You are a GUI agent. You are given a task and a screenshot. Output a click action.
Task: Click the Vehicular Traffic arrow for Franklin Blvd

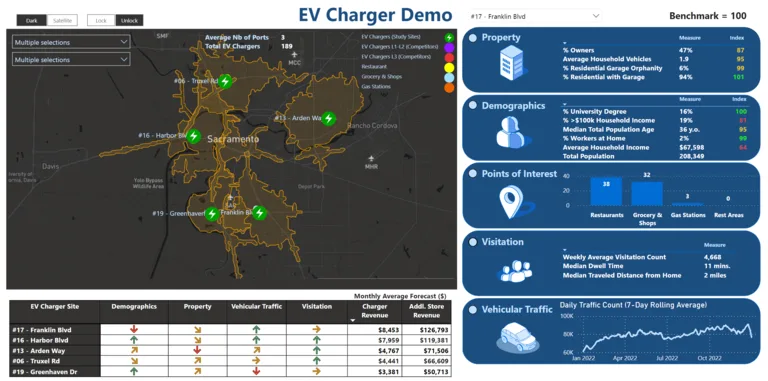(x=256, y=330)
